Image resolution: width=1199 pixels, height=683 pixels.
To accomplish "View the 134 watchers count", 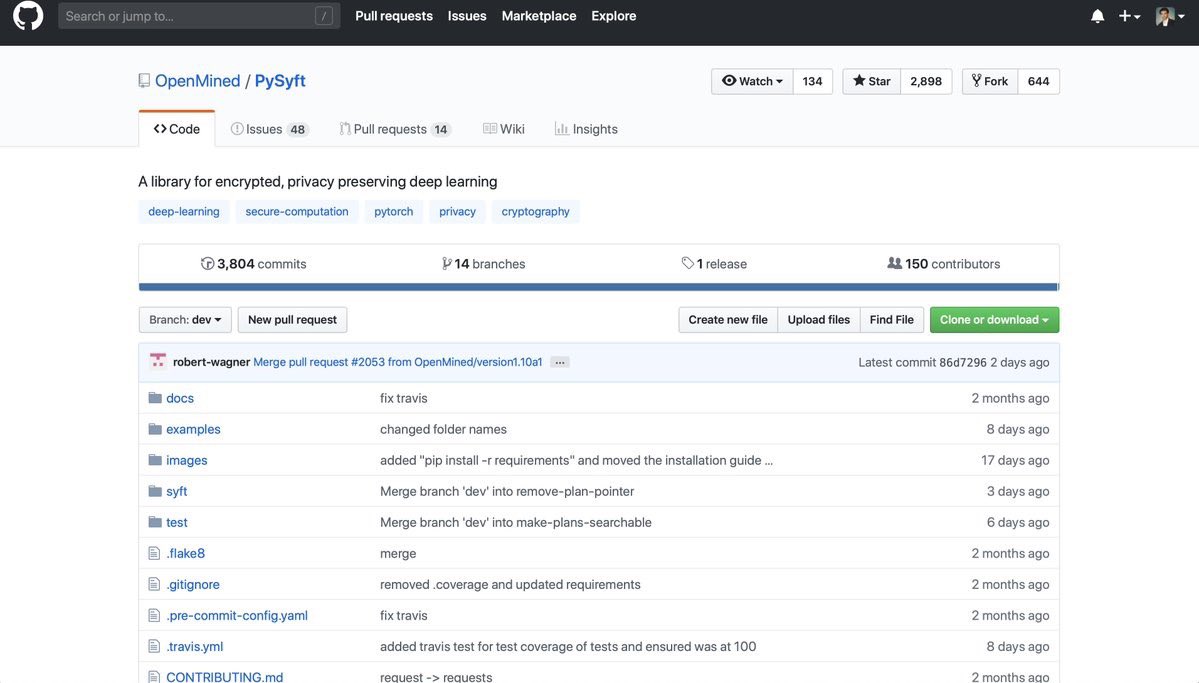I will tap(812, 81).
